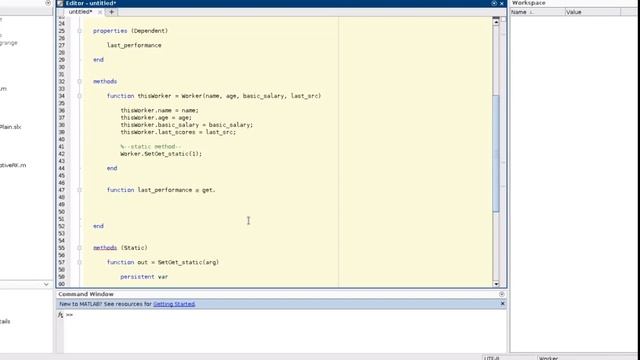Open the Getting Started link
640x360 pixels.
(x=174, y=304)
